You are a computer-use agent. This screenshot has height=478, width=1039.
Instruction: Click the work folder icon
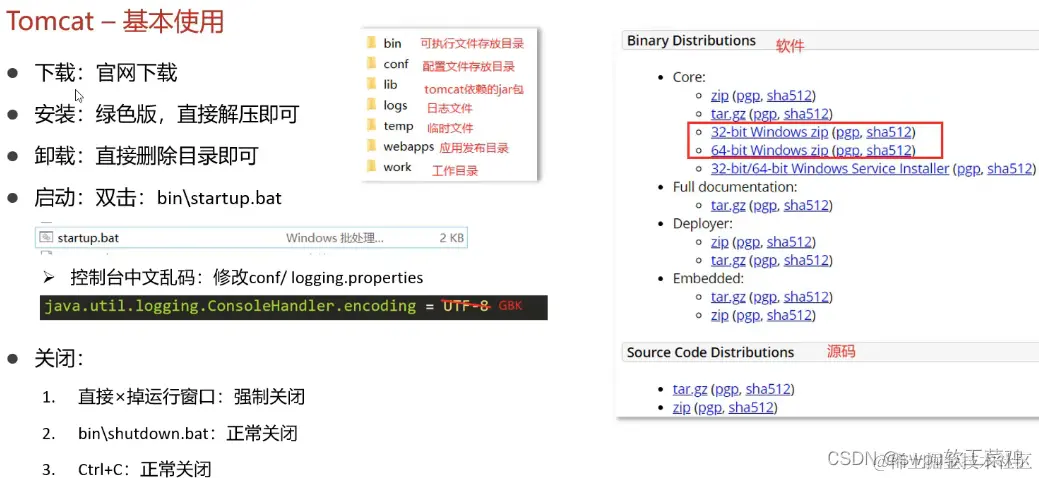(x=371, y=166)
